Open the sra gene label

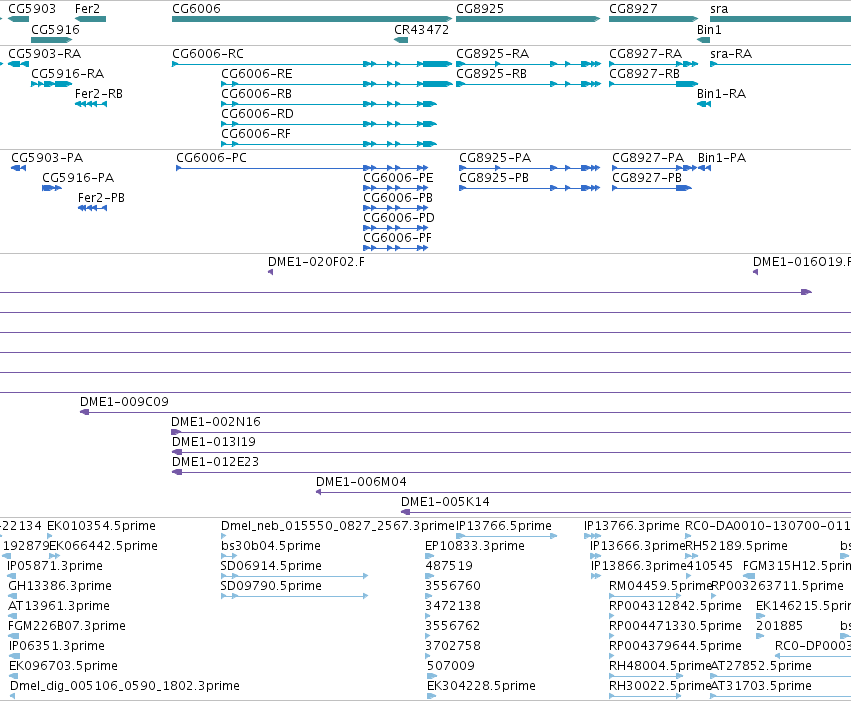pos(719,9)
